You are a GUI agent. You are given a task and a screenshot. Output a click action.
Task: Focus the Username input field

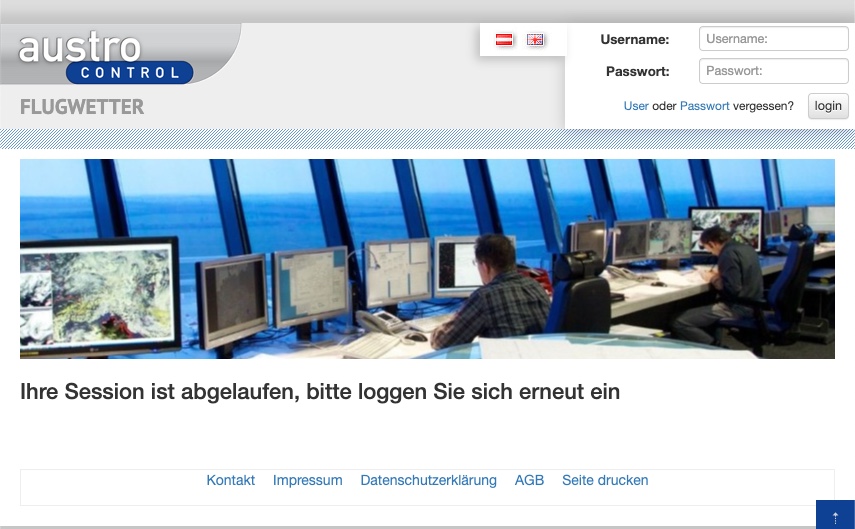pos(773,39)
